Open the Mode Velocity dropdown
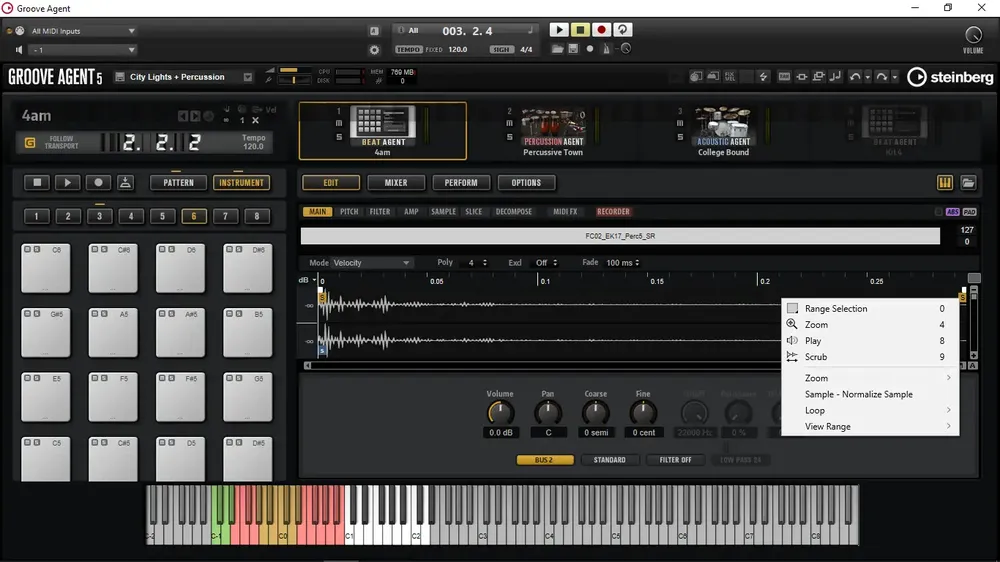This screenshot has width=1000, height=562. [x=371, y=263]
